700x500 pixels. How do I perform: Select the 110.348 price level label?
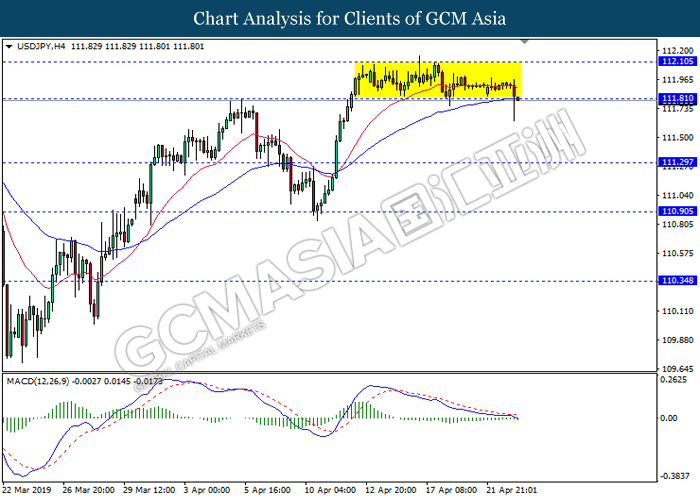tap(678, 280)
